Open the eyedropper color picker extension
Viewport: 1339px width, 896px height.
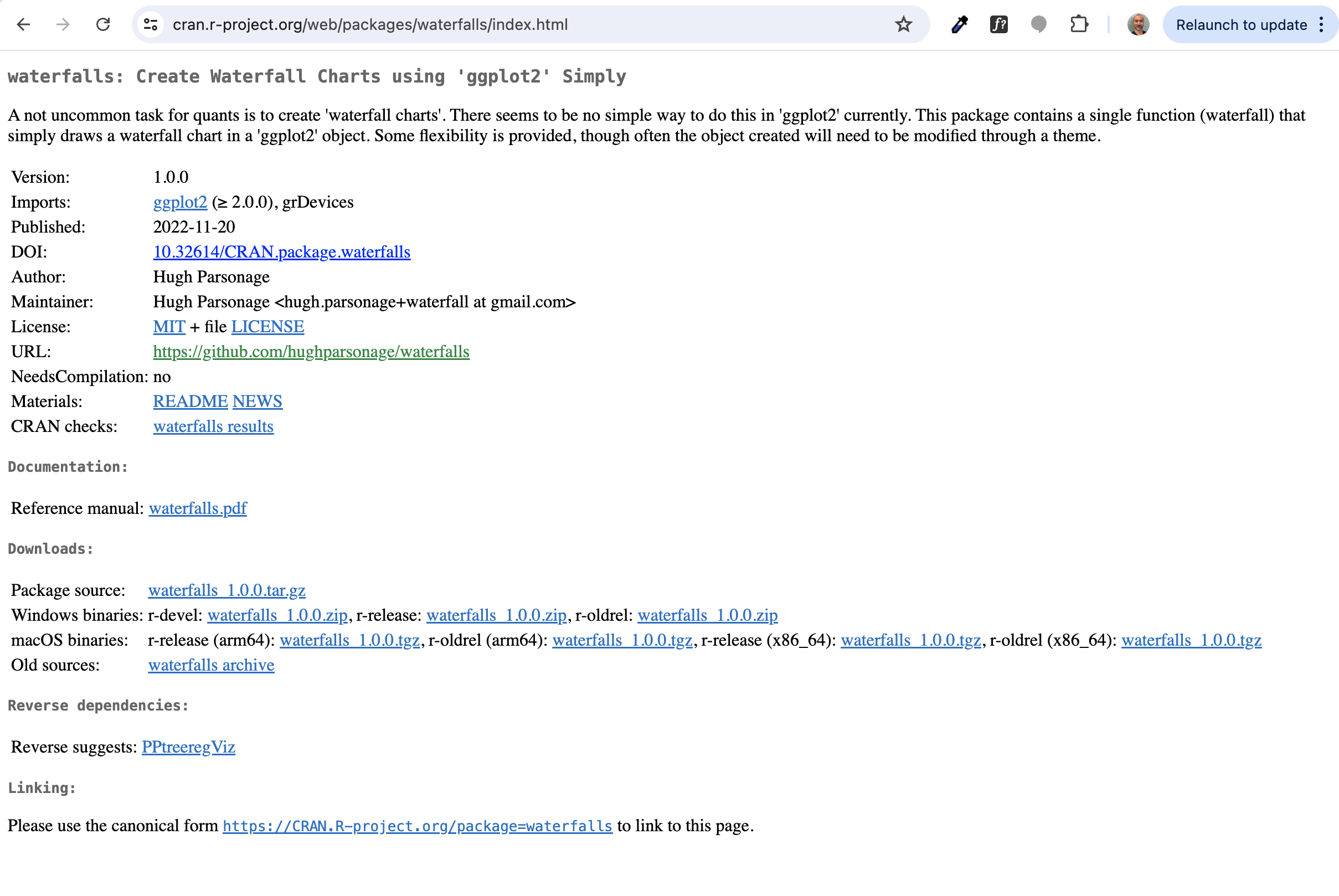959,24
